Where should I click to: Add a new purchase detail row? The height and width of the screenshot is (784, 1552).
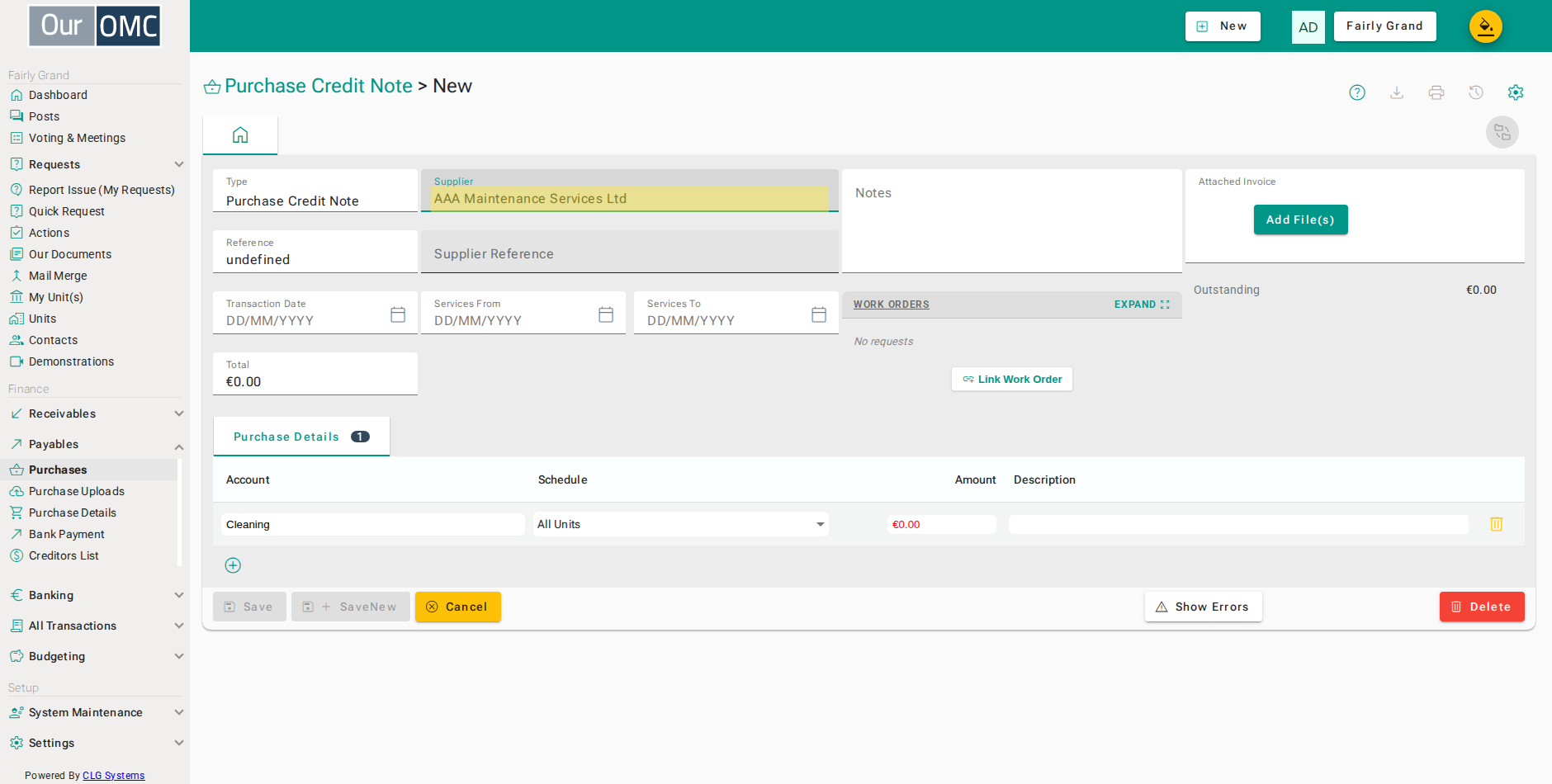(233, 565)
